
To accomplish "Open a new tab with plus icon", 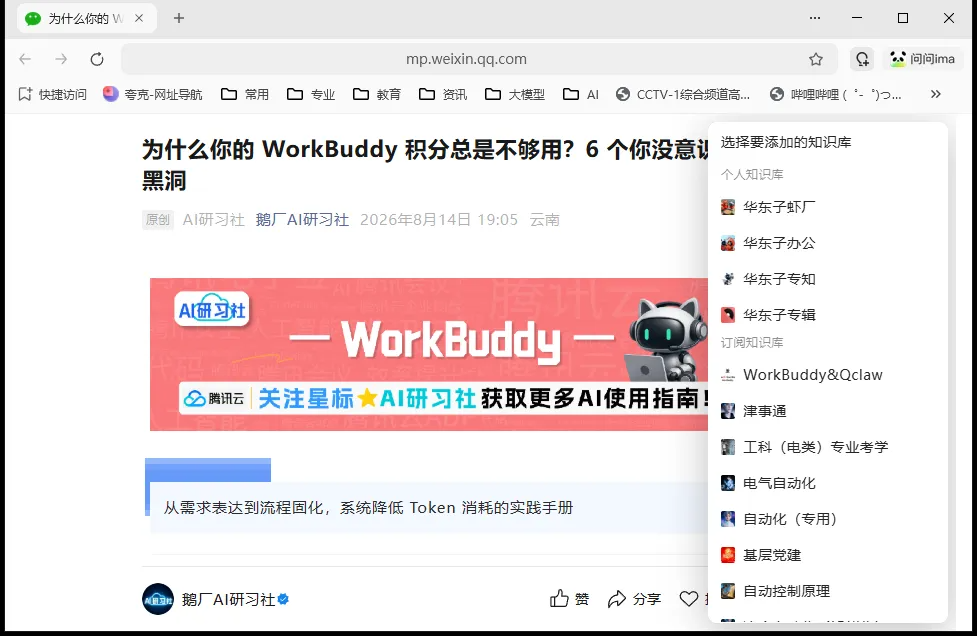I will [179, 18].
